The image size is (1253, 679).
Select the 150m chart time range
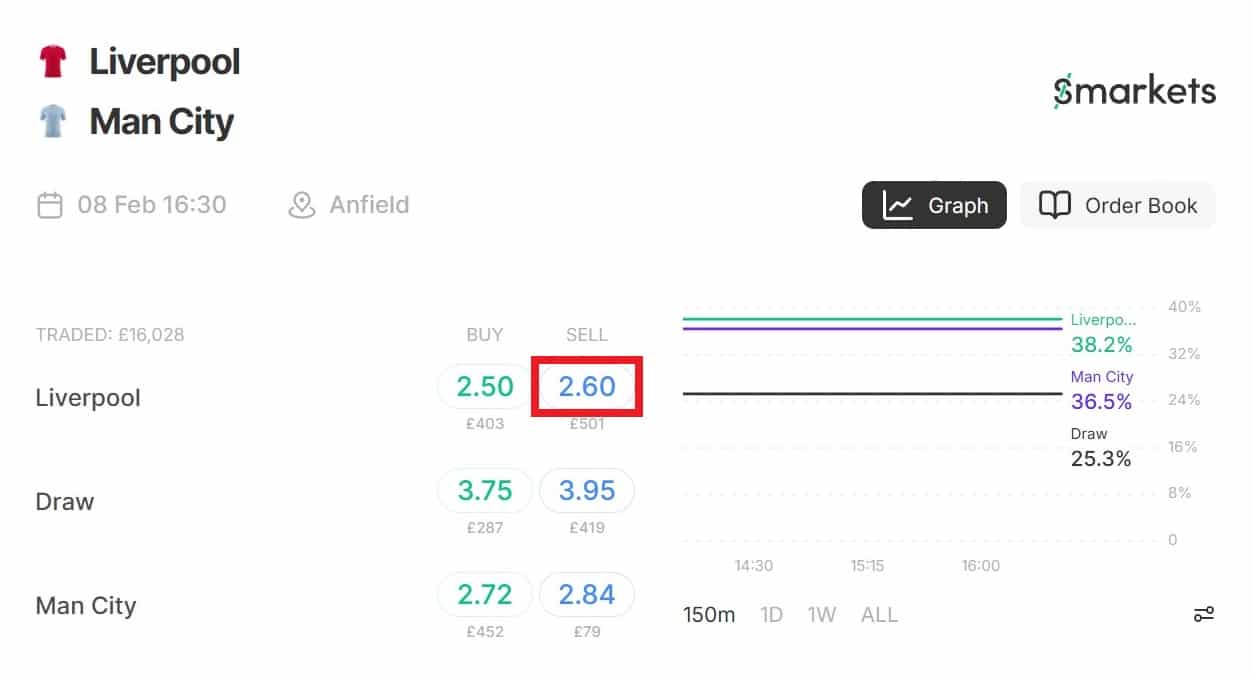tap(709, 615)
